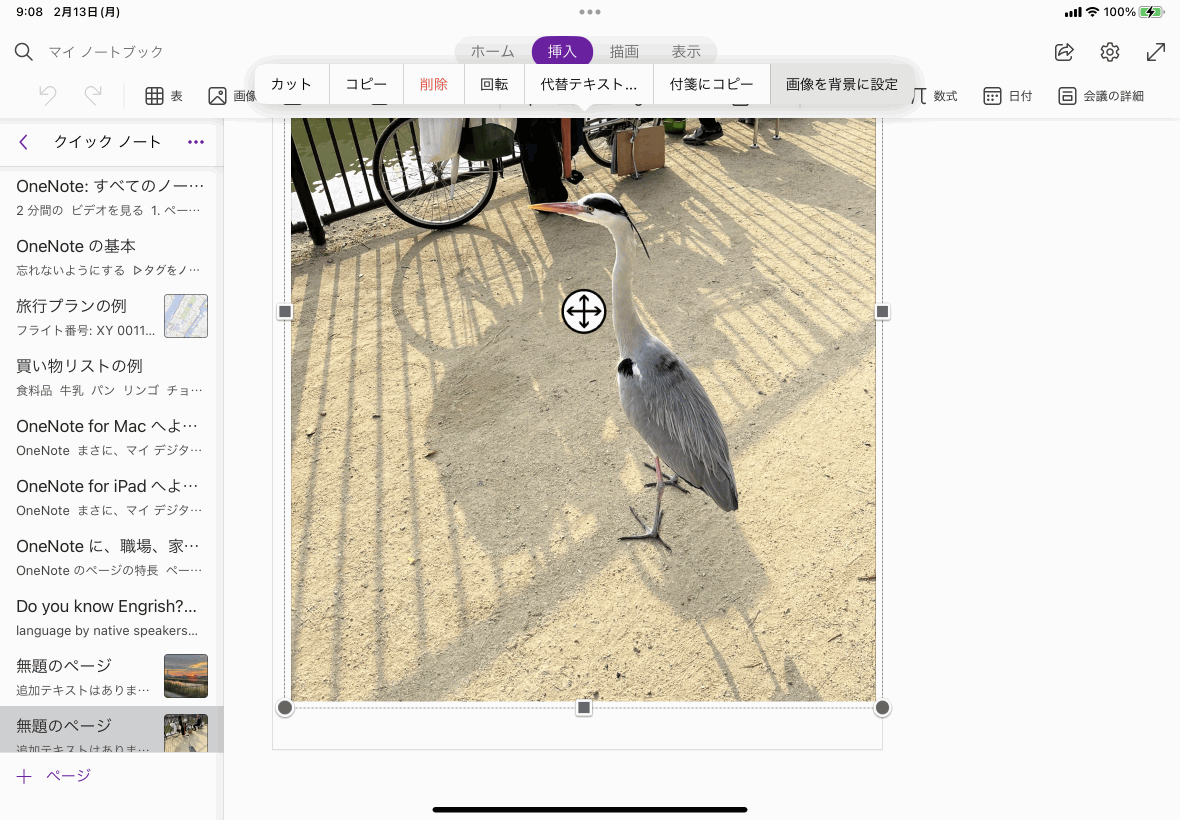Switch to the 挿入 tab
The width and height of the screenshot is (1180, 820).
tap(562, 52)
